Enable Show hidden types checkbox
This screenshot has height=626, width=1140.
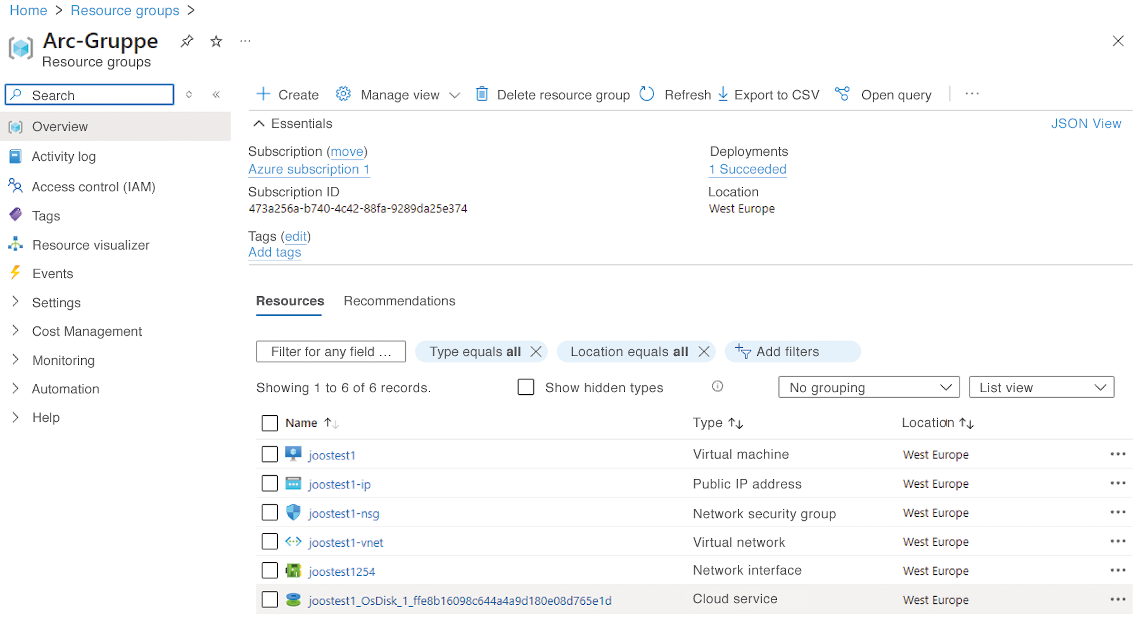tap(526, 387)
